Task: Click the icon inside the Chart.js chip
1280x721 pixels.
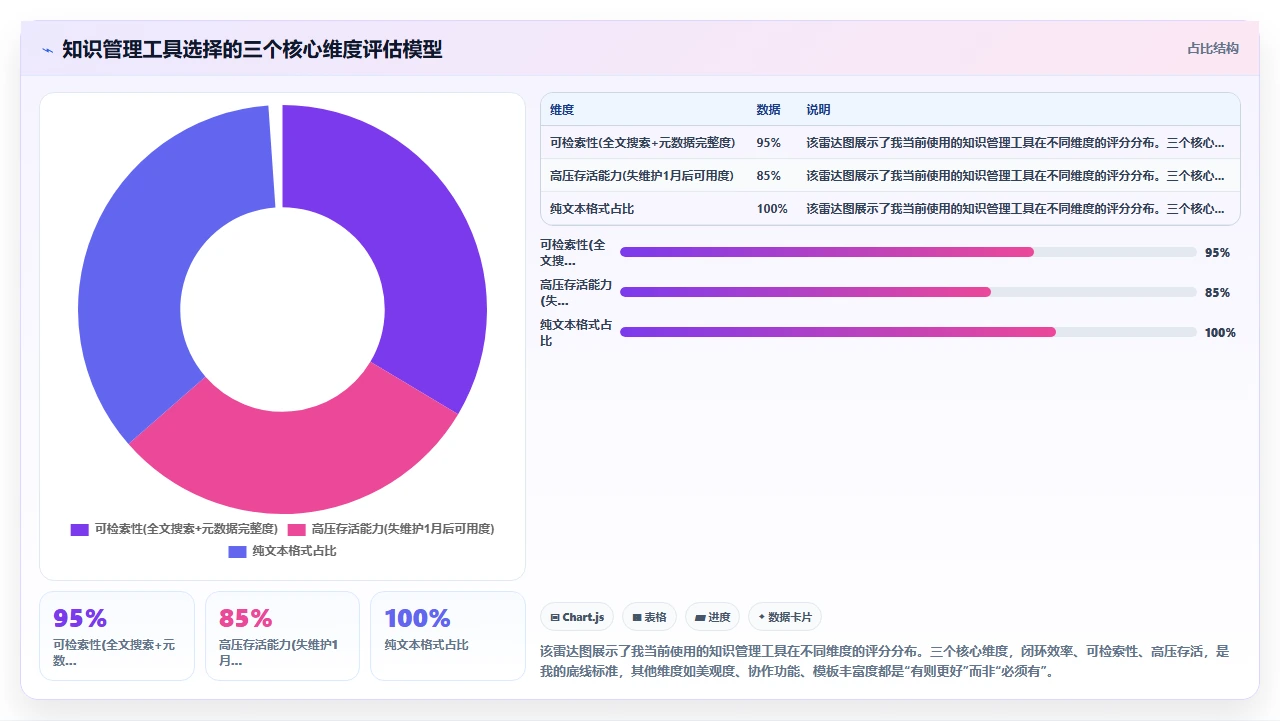Action: [x=555, y=618]
